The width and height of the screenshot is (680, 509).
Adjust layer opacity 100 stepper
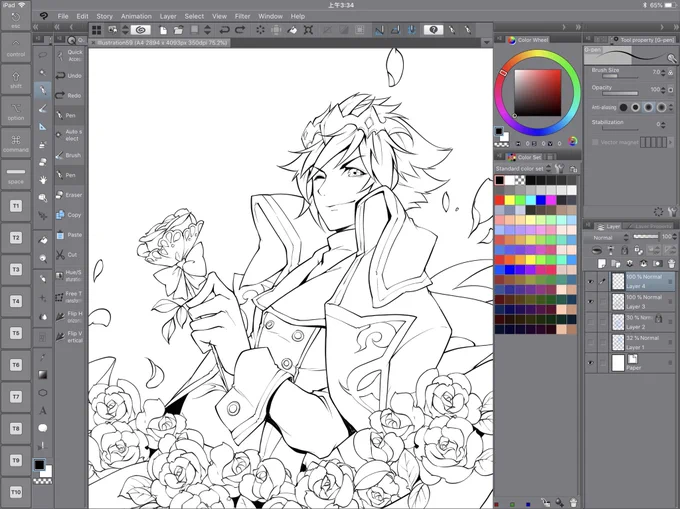675,237
